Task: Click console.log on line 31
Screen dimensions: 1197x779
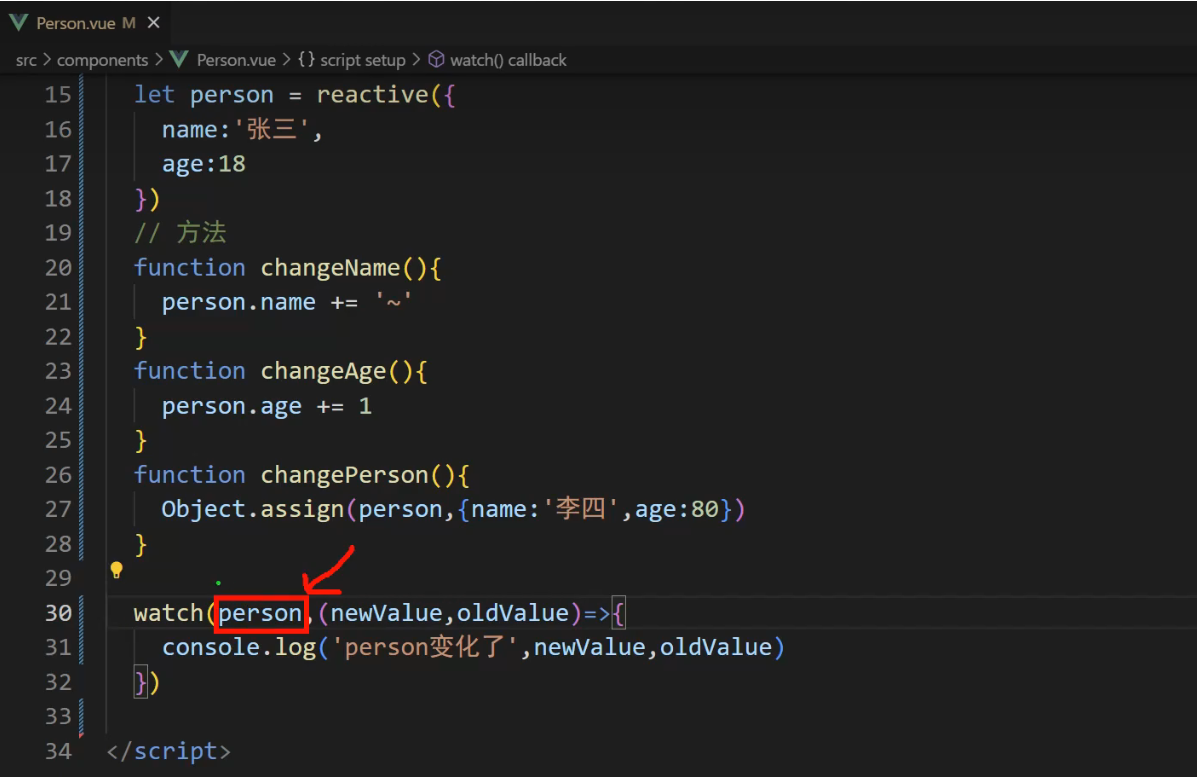Action: (x=239, y=648)
